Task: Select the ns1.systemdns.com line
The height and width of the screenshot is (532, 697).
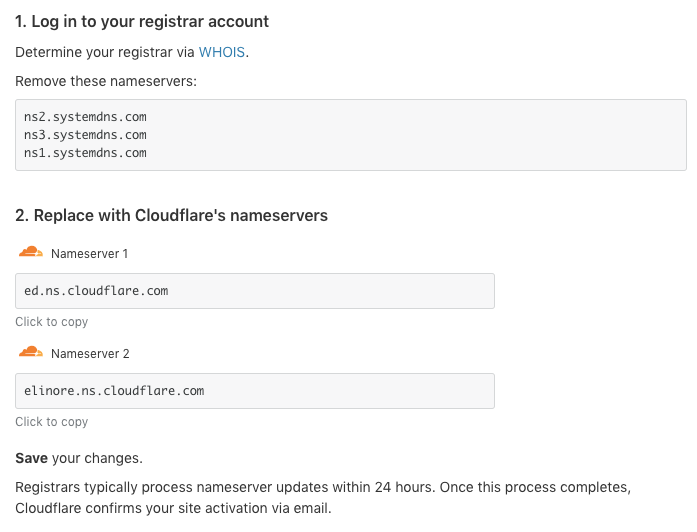Action: [85, 153]
